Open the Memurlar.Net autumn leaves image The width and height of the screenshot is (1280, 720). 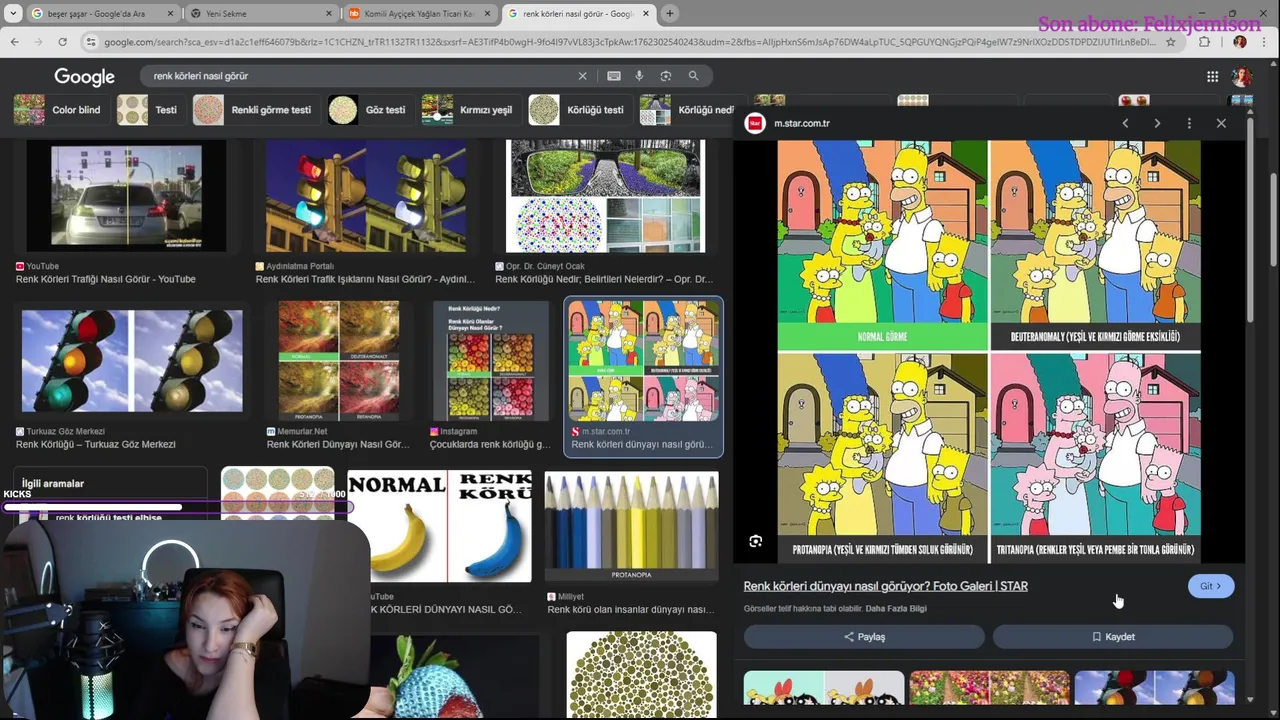click(339, 361)
